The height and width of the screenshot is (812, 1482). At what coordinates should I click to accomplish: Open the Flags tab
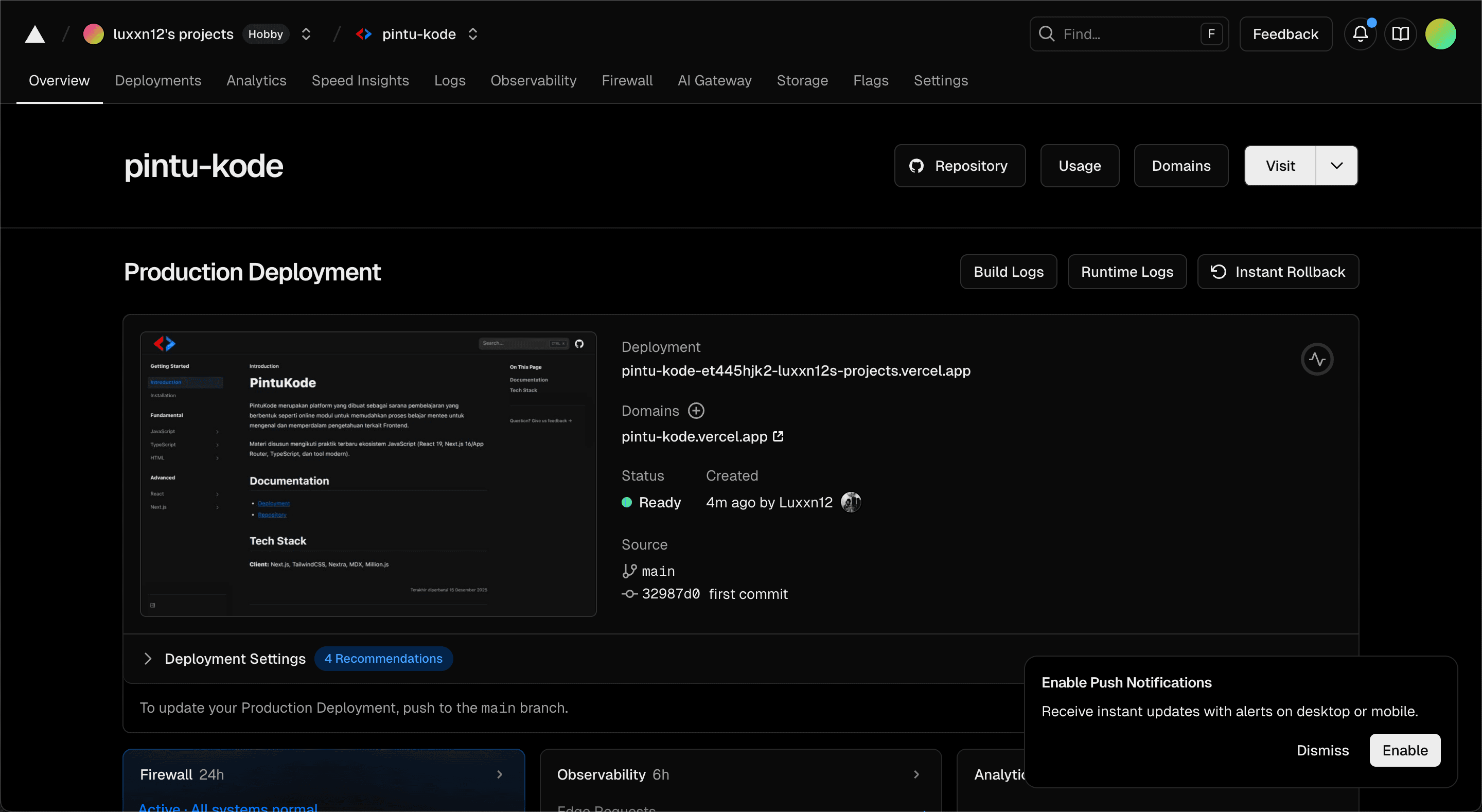871,81
